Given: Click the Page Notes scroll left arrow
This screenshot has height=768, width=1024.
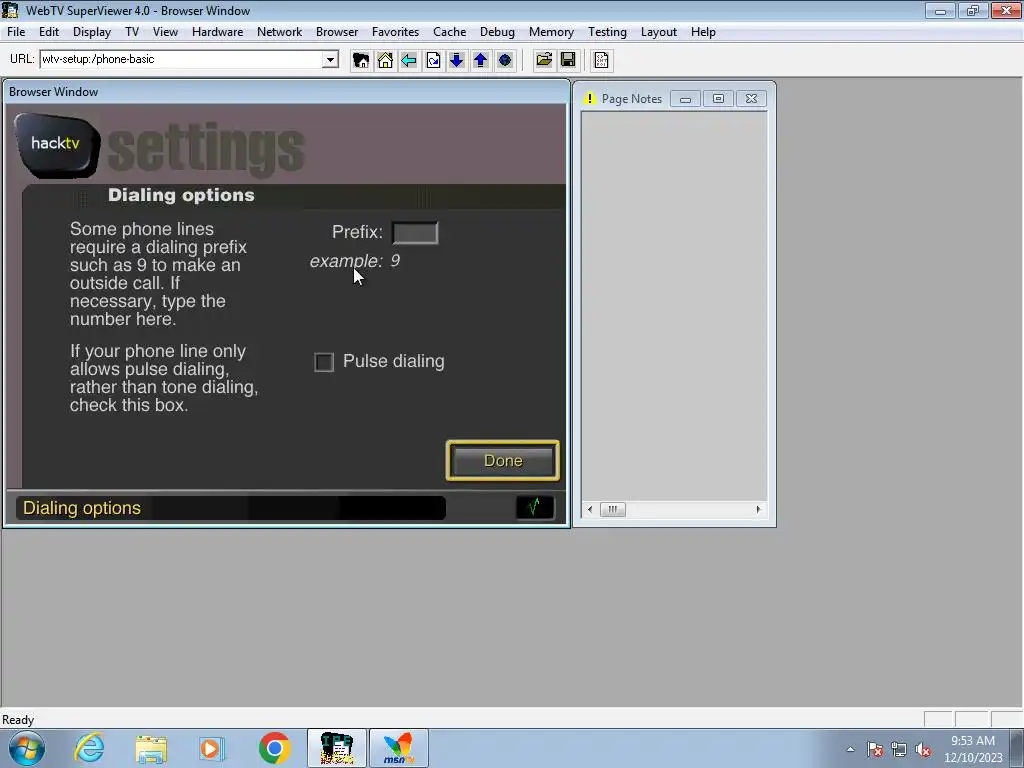Looking at the screenshot, I should coord(590,509).
